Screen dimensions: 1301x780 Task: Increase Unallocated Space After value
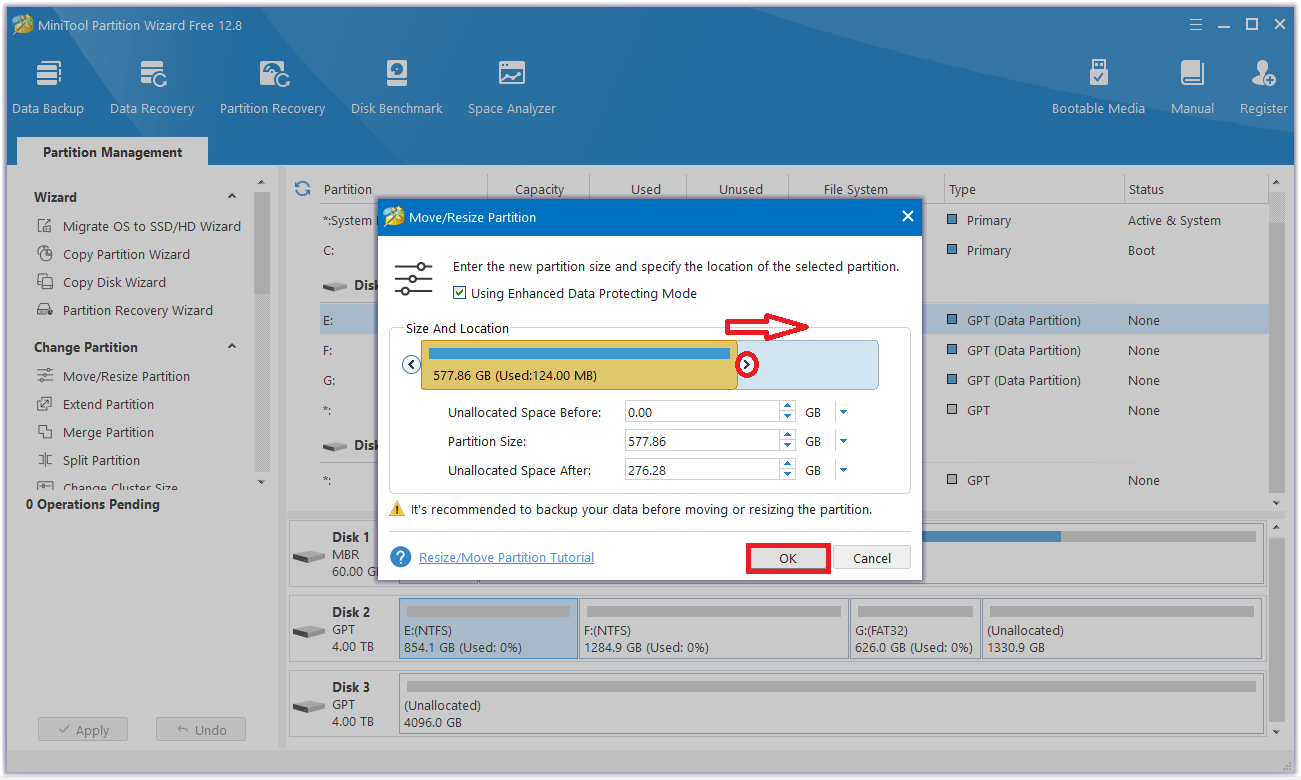click(788, 465)
